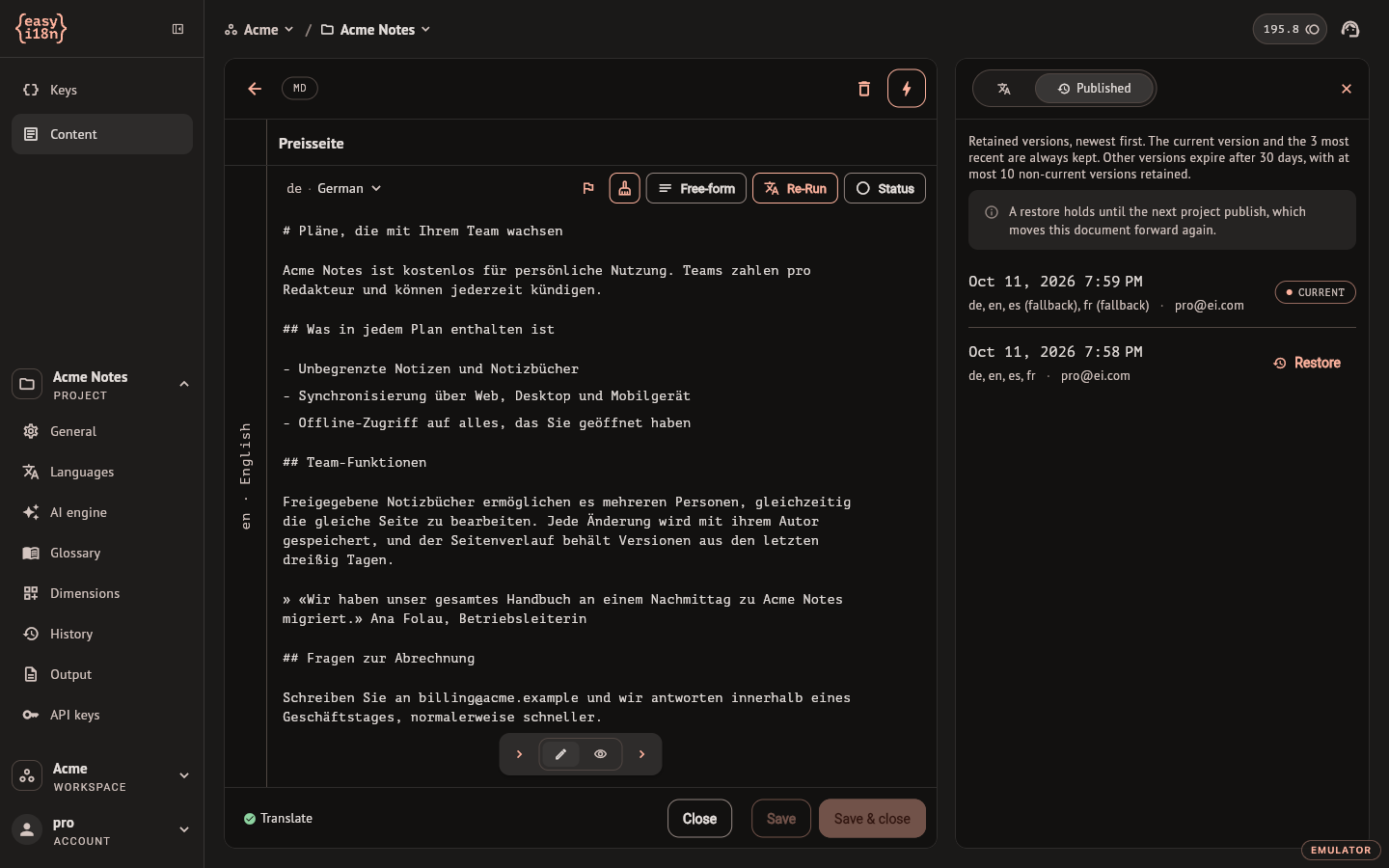Image resolution: width=1389 pixels, height=868 pixels.
Task: Click the MD format badge
Action: pyautogui.click(x=300, y=88)
